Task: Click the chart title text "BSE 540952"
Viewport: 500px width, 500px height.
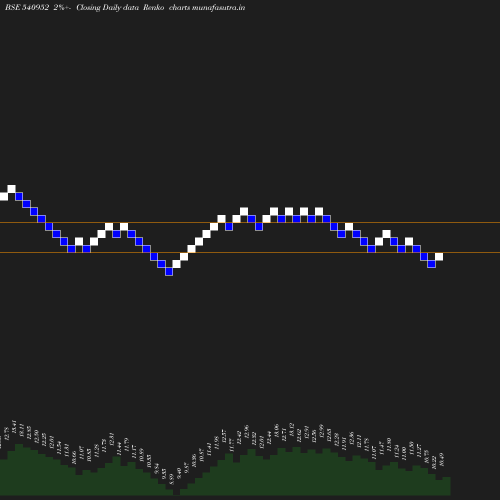Action: click(x=27, y=7)
